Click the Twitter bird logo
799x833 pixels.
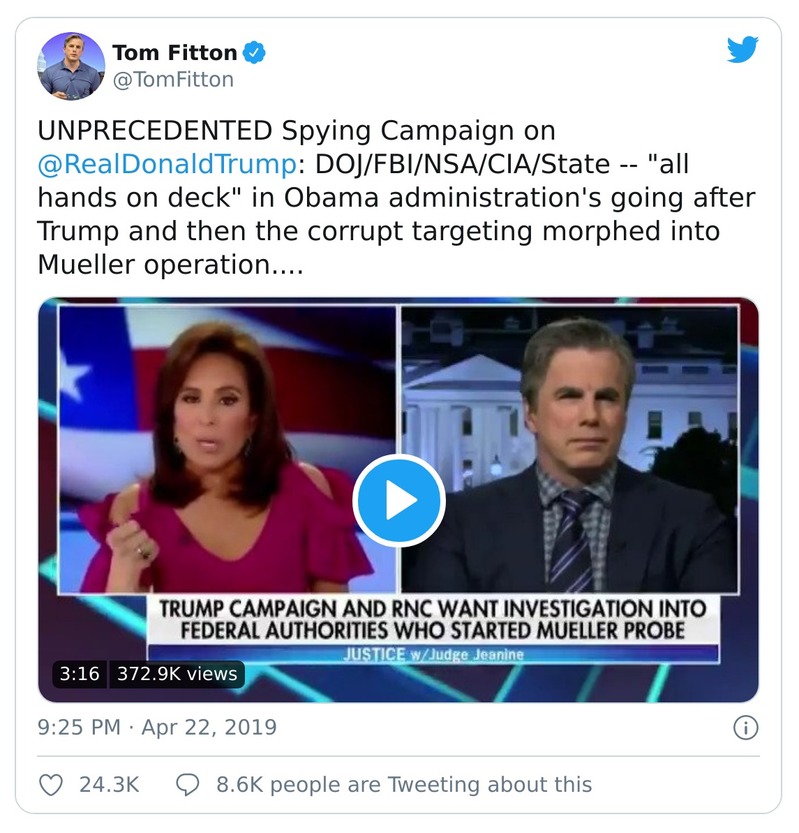pos(742,50)
